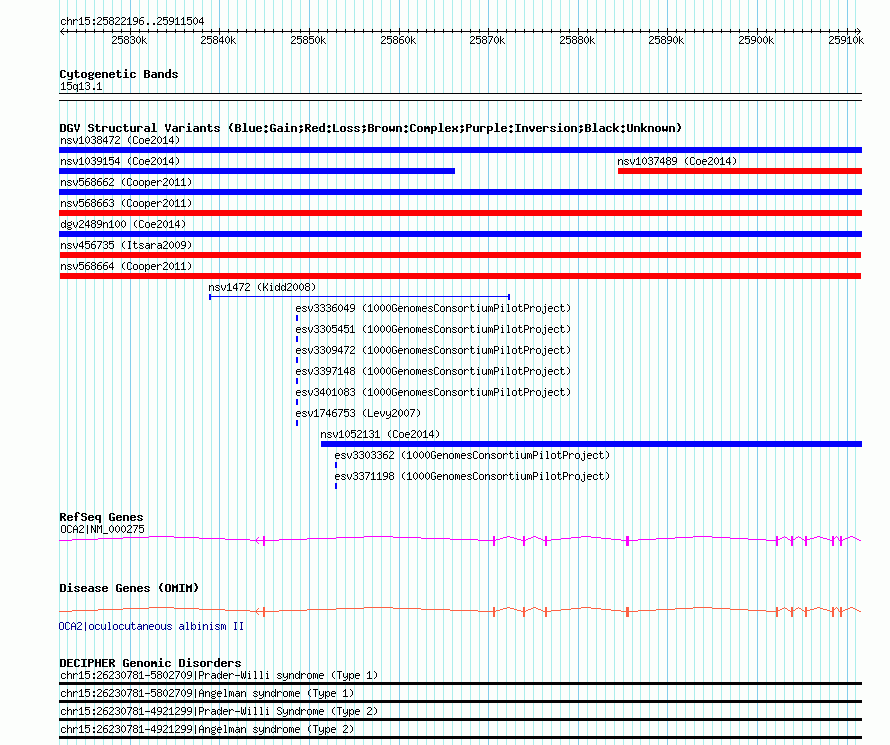Select variant esv3371198 label
This screenshot has width=890, height=745.
pos(472,476)
